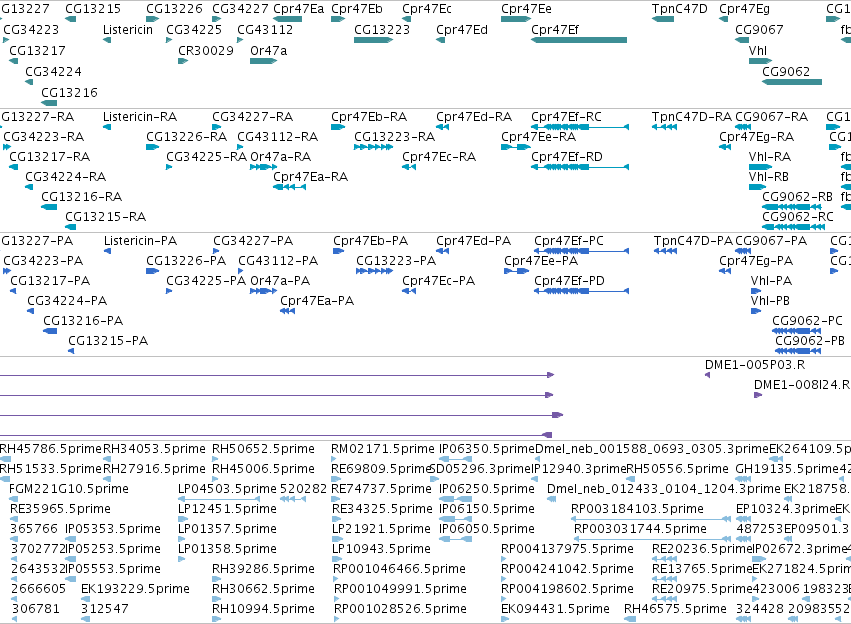Open the EK193229.5prime EST label
The image size is (851, 624).
135,589
